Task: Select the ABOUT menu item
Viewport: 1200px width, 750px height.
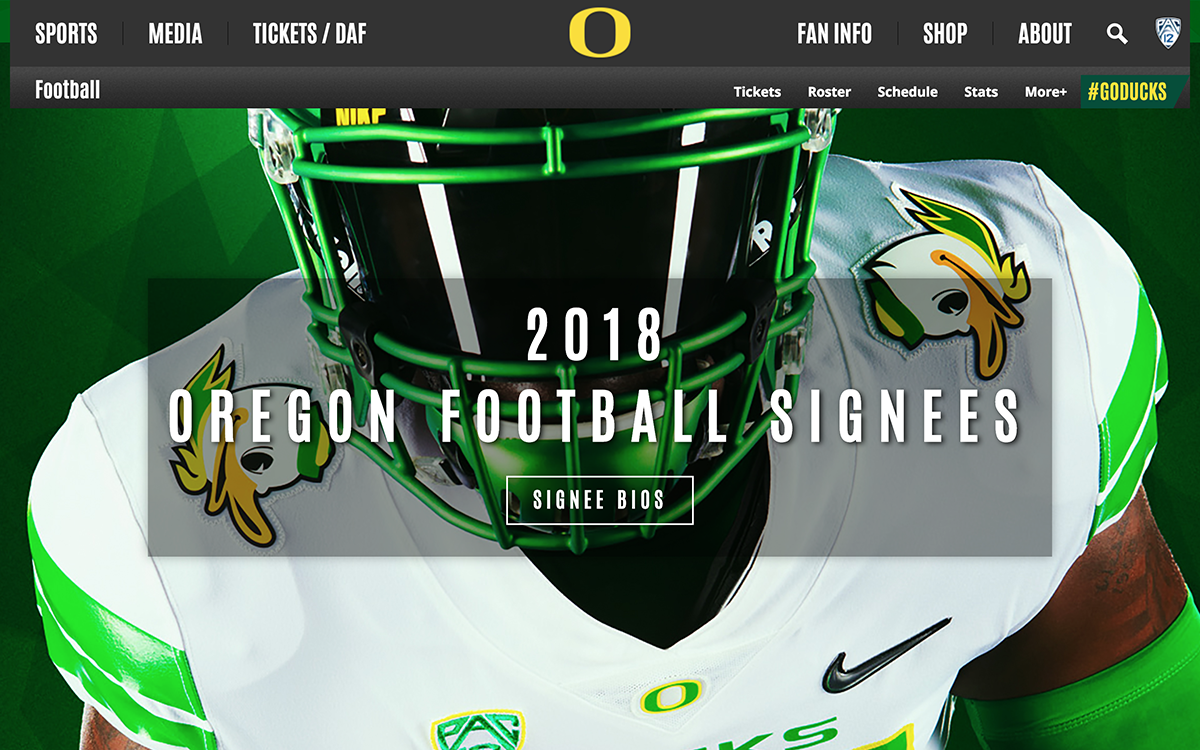Action: (1045, 34)
